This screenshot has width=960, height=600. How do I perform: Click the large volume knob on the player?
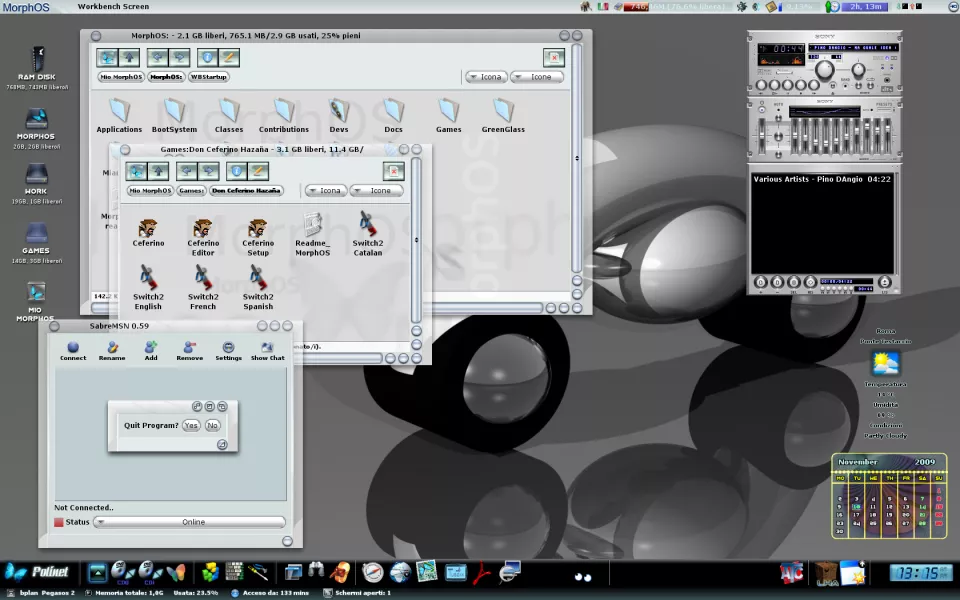point(825,70)
